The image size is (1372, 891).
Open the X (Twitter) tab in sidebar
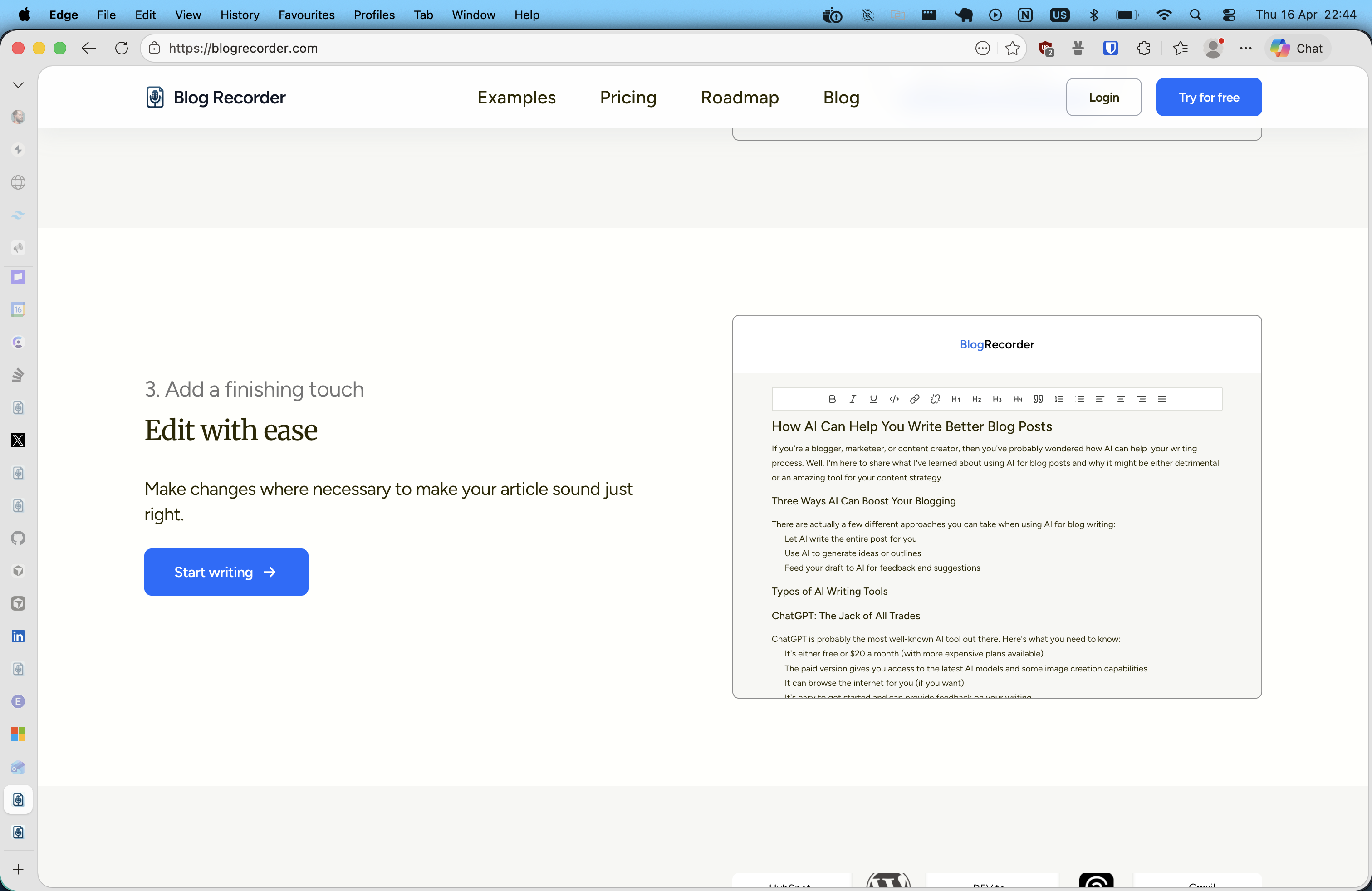pos(18,440)
